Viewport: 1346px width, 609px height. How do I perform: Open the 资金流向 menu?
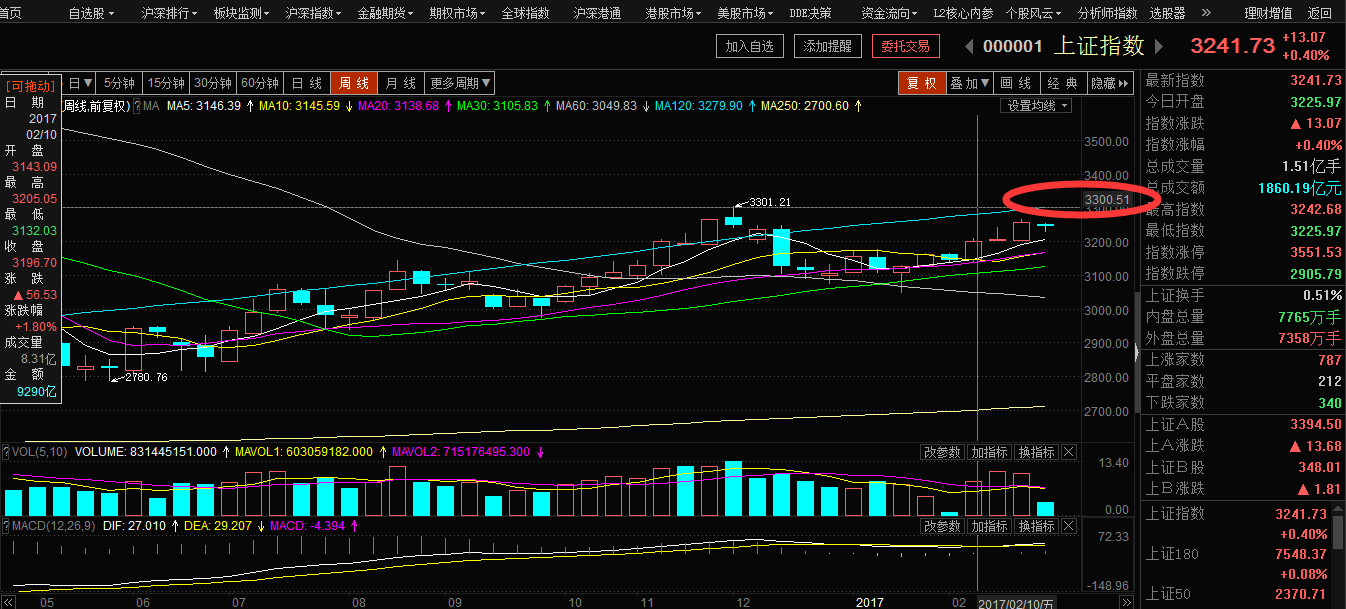click(890, 13)
